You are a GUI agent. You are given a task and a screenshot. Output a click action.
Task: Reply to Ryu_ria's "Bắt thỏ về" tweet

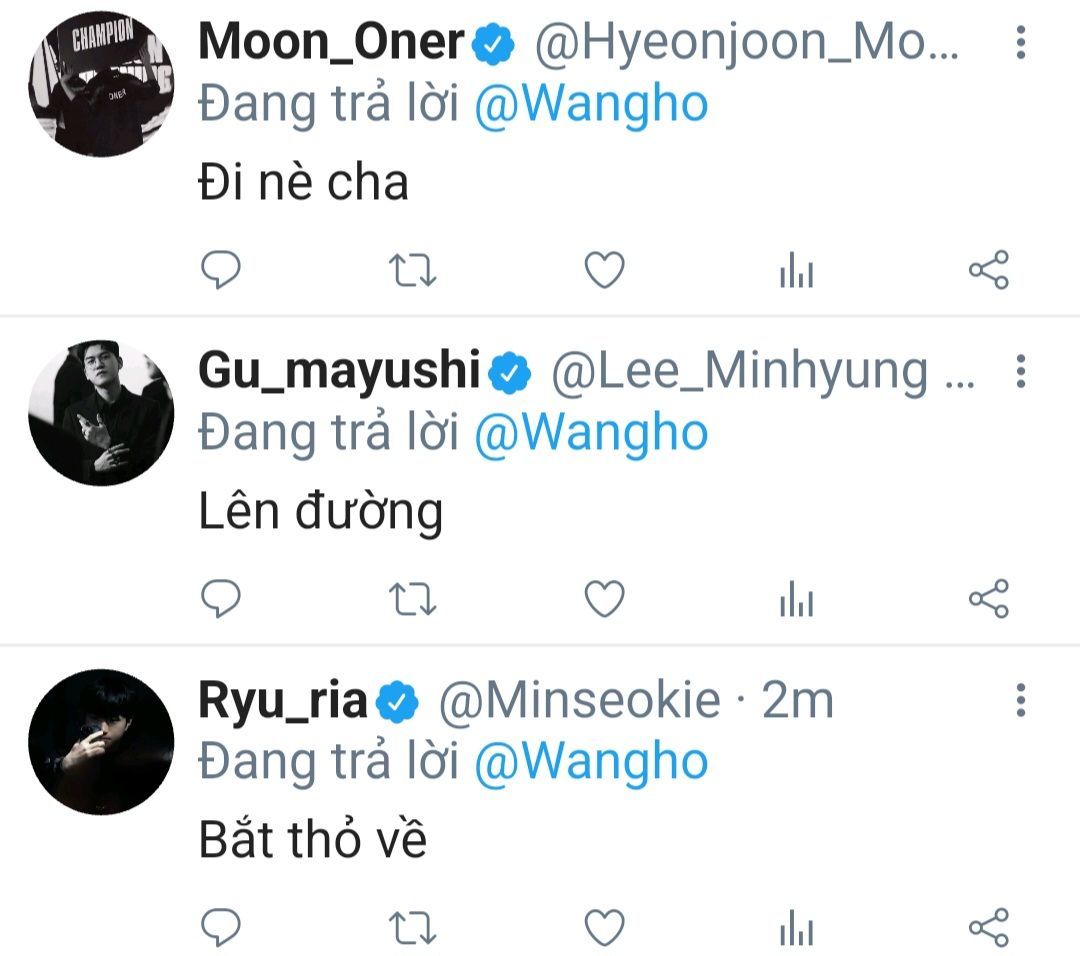click(220, 926)
